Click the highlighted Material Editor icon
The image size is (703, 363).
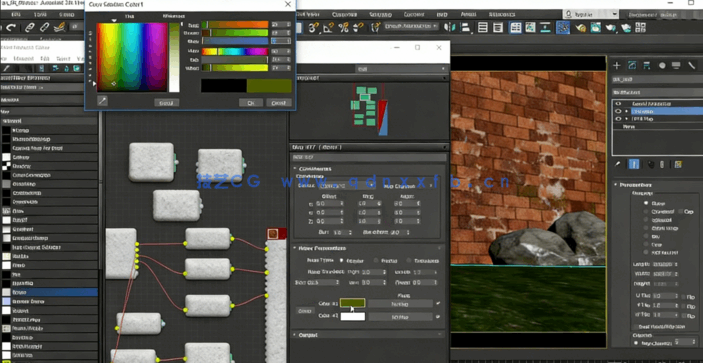tap(563, 28)
